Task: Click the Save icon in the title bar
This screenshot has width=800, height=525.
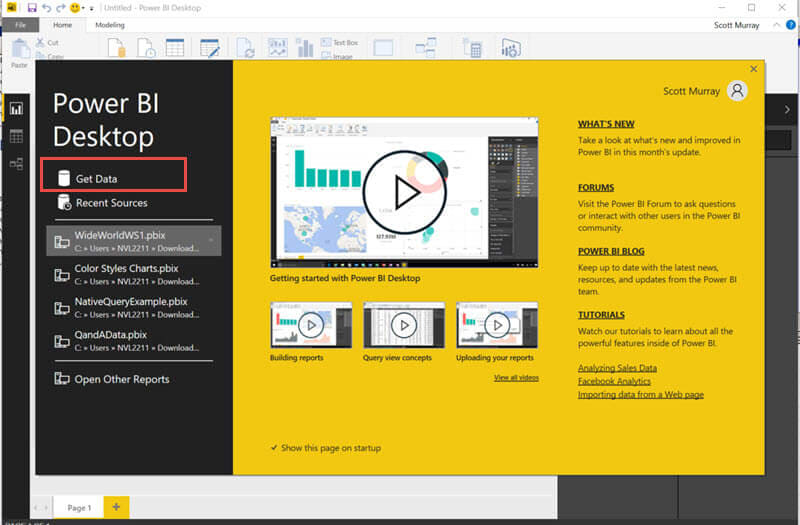Action: click(x=32, y=8)
